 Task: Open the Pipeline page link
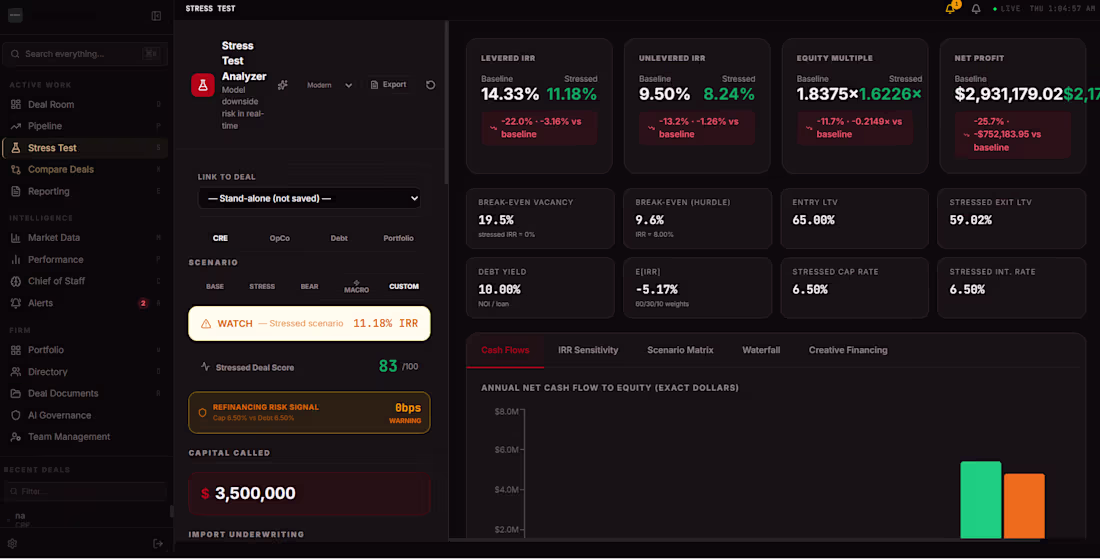86,126
